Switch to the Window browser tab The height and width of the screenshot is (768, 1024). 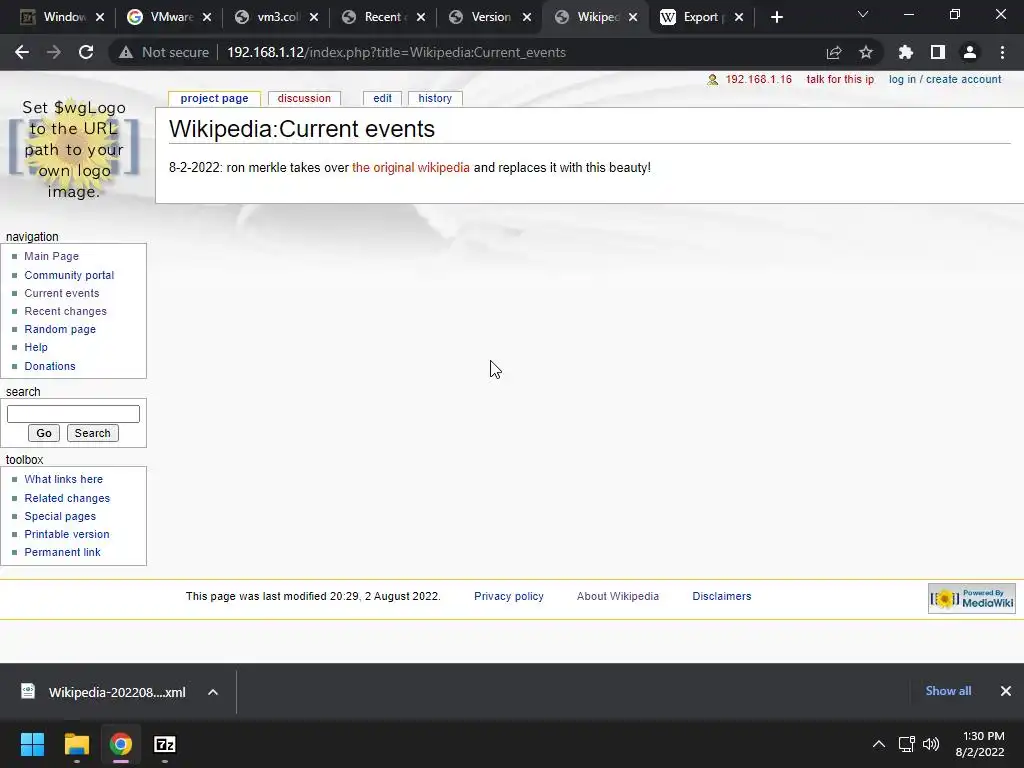point(64,18)
